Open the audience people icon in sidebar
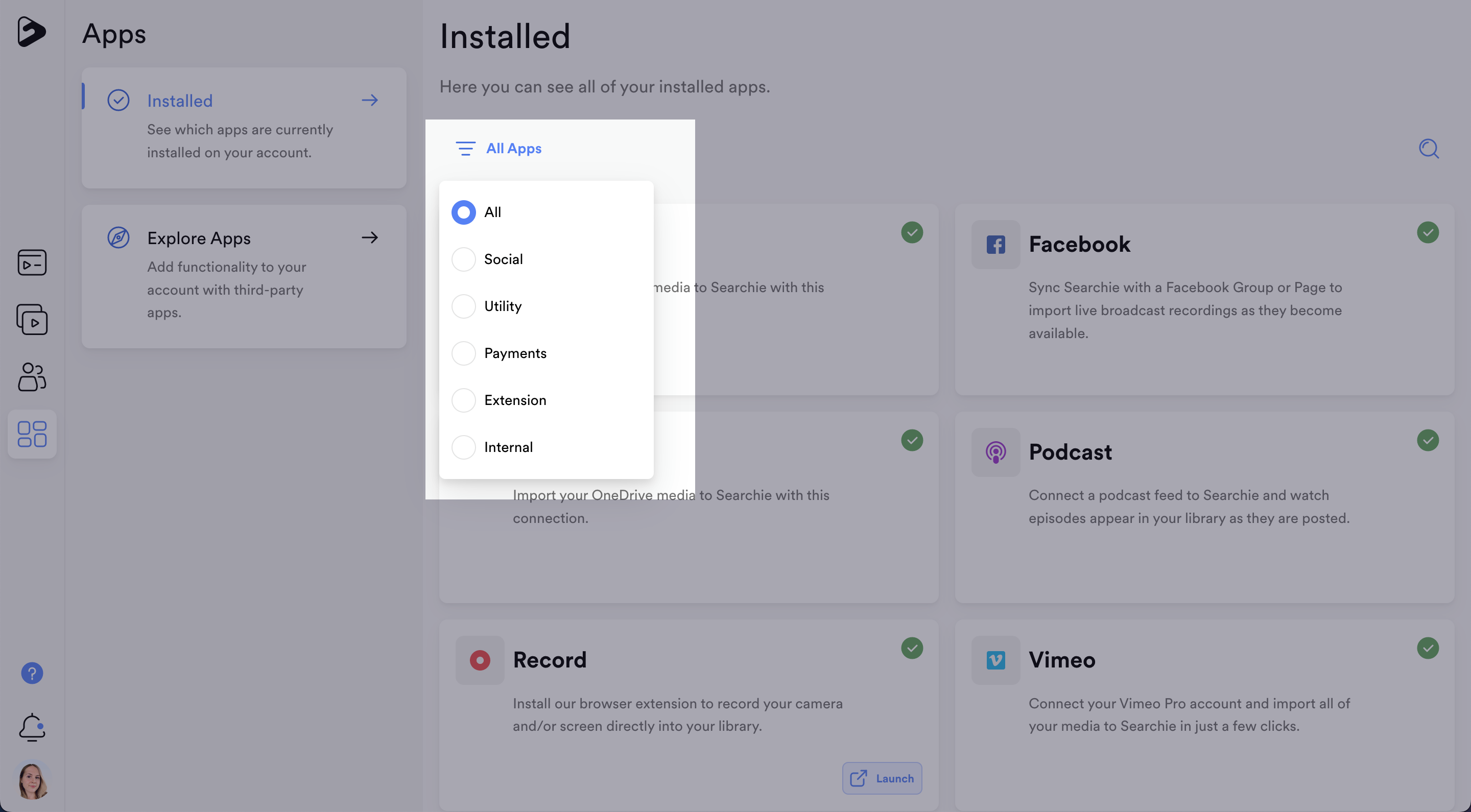1471x812 pixels. coord(32,377)
